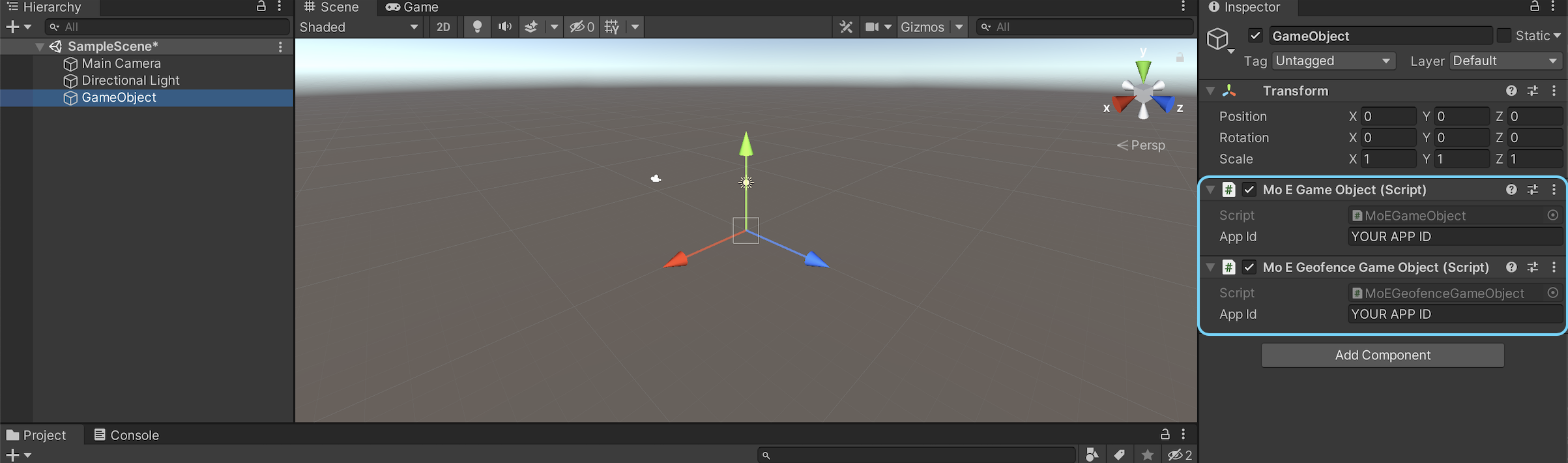This screenshot has height=463, width=1568.
Task: Open Mo E Game Object presets icon
Action: tap(1533, 190)
